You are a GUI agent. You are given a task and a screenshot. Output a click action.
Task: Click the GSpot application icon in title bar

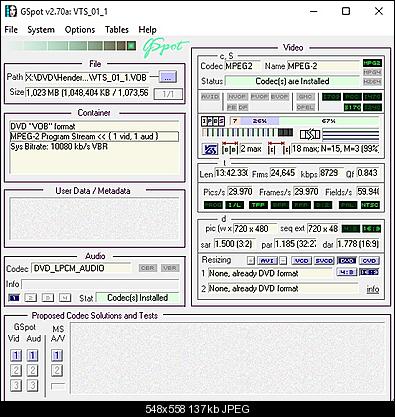pyautogui.click(x=10, y=11)
